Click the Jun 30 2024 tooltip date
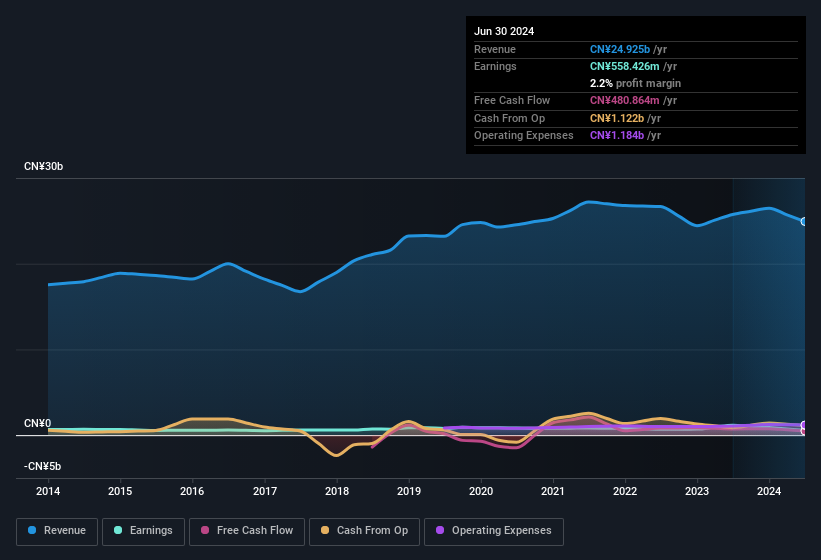 (504, 31)
